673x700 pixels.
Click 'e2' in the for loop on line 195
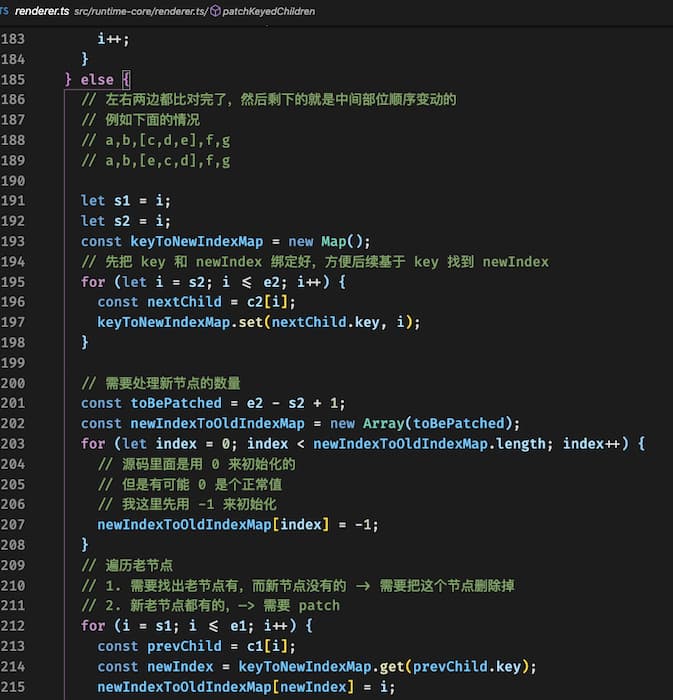click(271, 282)
